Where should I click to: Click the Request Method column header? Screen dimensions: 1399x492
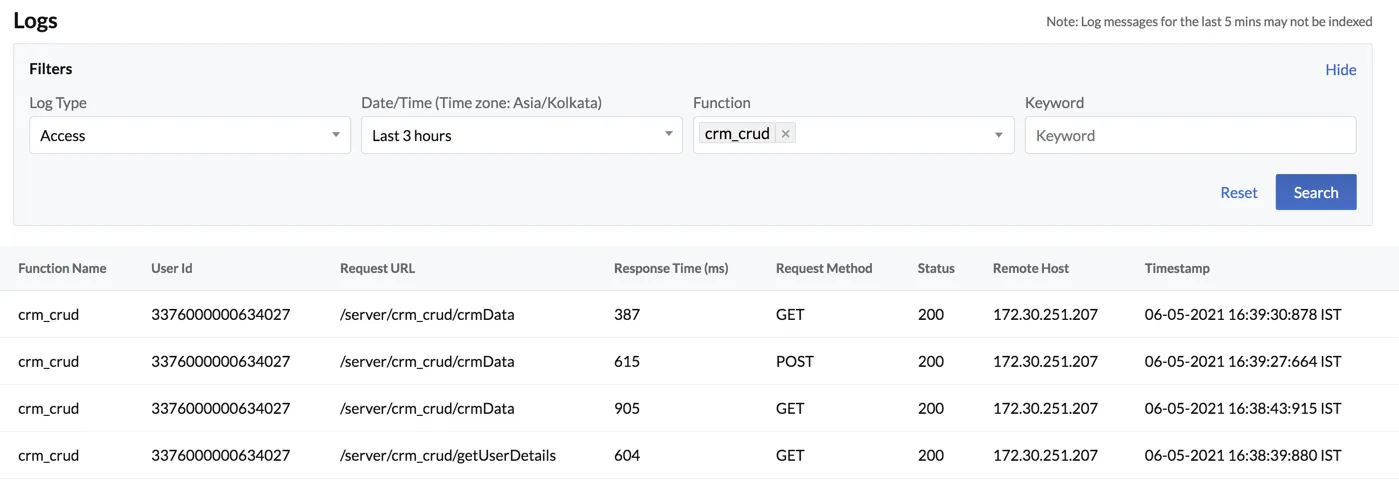pyautogui.click(x=824, y=268)
